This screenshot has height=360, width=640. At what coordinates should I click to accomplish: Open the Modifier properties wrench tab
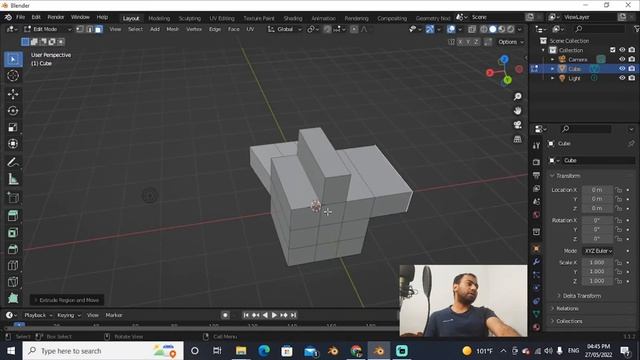coord(536,262)
